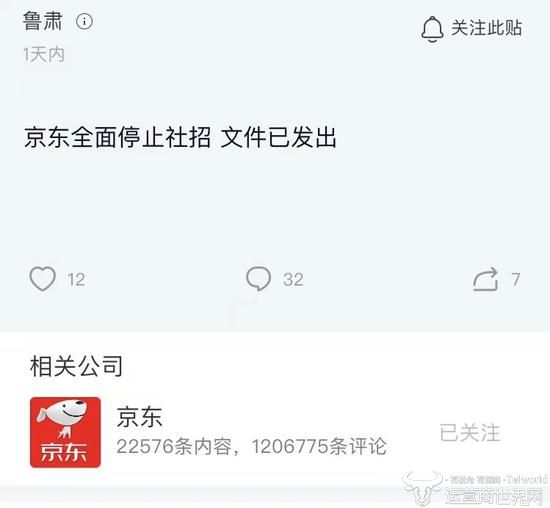
Task: Click the like count 12
Action: [76, 280]
